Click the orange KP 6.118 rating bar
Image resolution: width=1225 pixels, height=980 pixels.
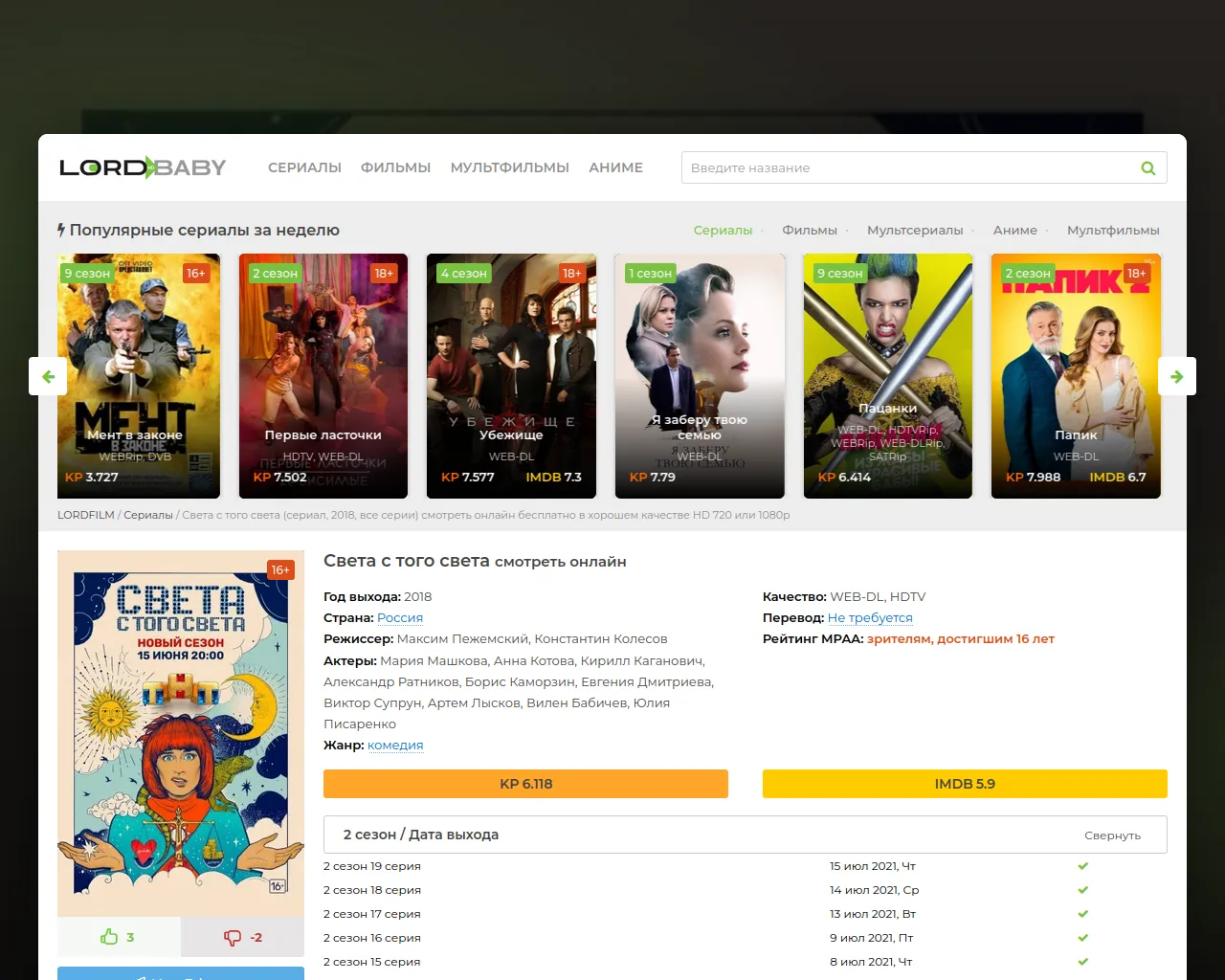pyautogui.click(x=525, y=783)
